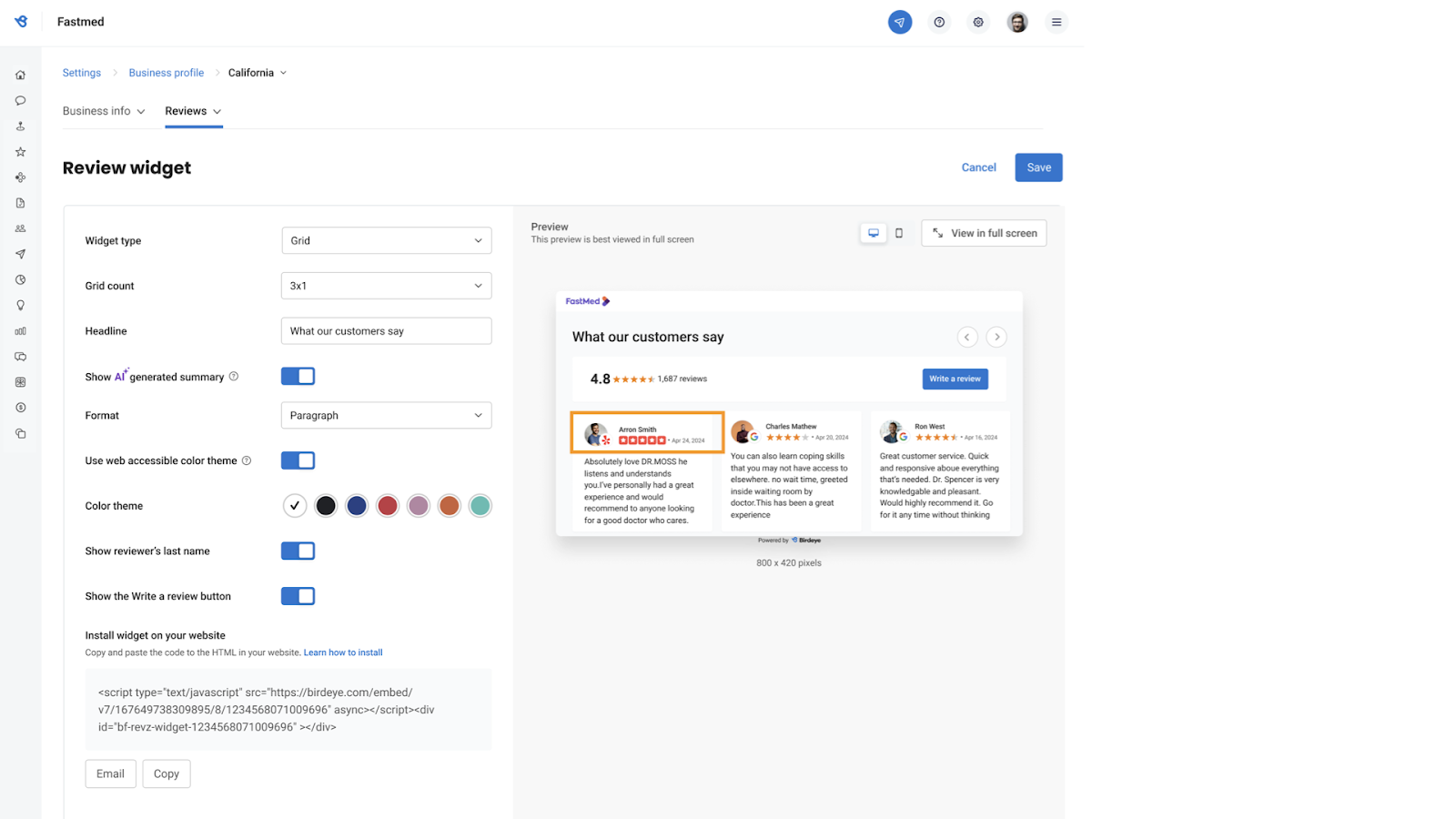Click the previous arrow in widget preview

tap(967, 337)
